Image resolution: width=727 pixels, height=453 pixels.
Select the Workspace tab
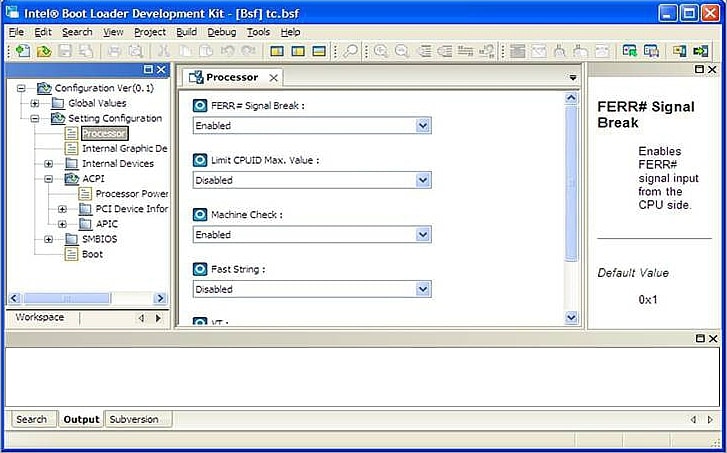40,317
